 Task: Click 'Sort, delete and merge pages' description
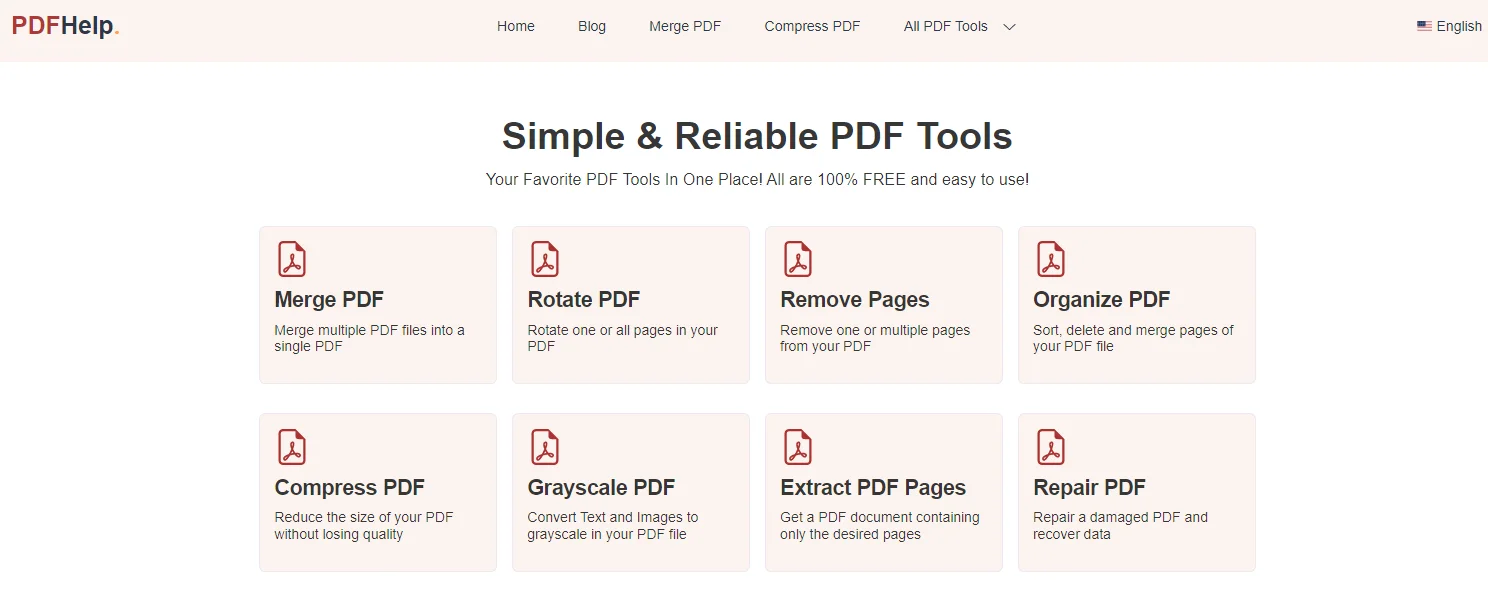[1133, 338]
